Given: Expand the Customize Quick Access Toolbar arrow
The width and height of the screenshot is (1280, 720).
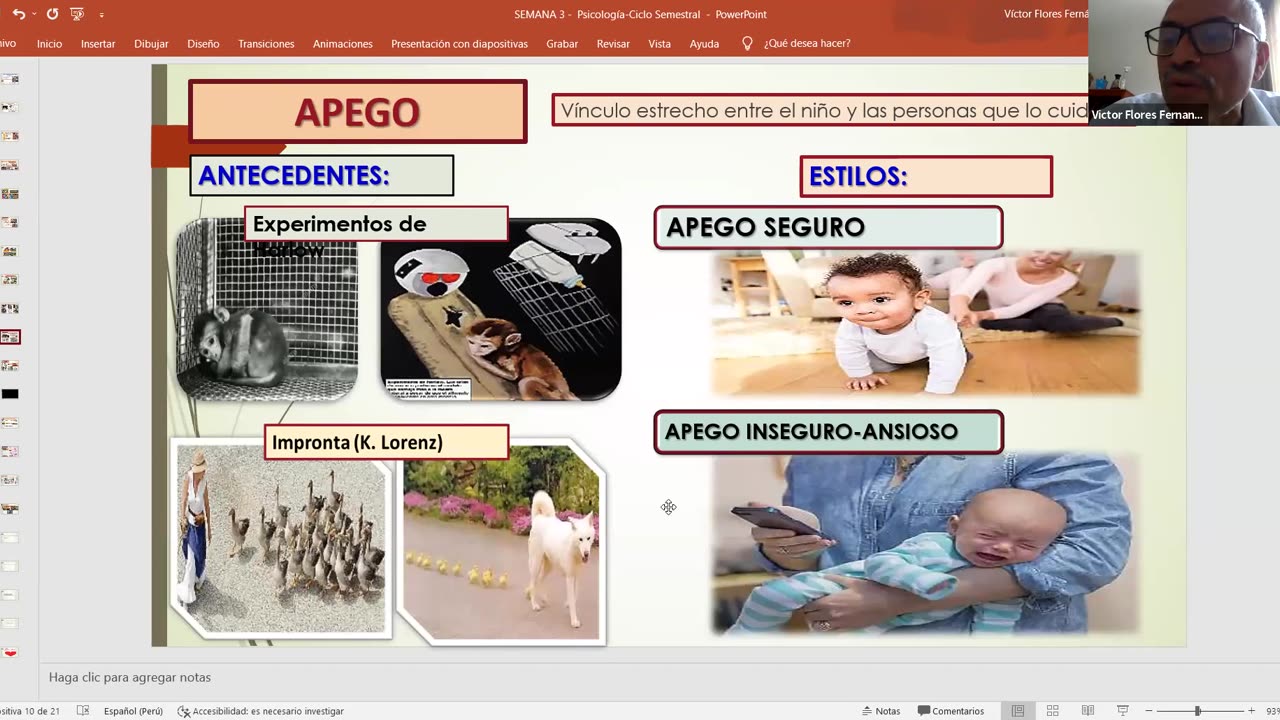Looking at the screenshot, I should tap(101, 15).
